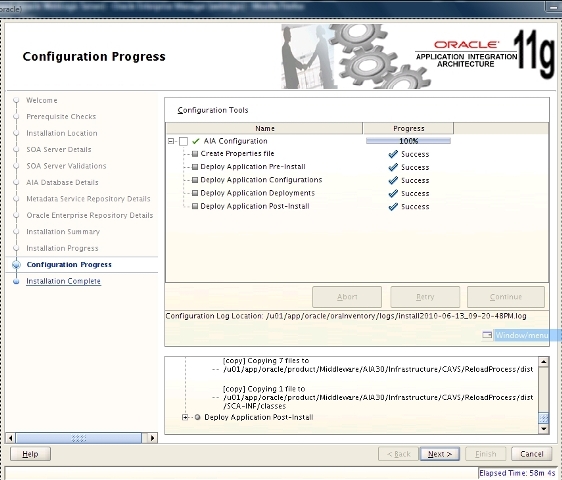Viewport: 562px width, 480px height.
Task: Click the log panel scroll up arrow
Action: (544, 362)
